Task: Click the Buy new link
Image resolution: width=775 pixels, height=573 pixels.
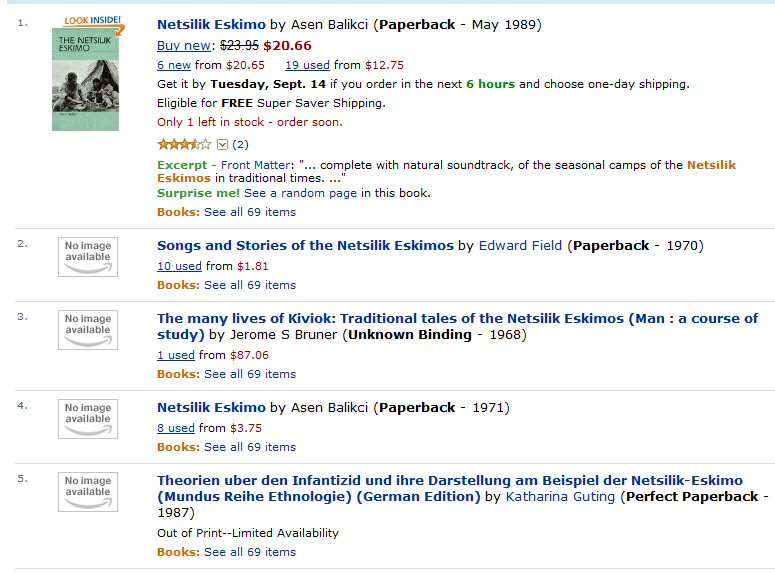Action: click(x=183, y=45)
